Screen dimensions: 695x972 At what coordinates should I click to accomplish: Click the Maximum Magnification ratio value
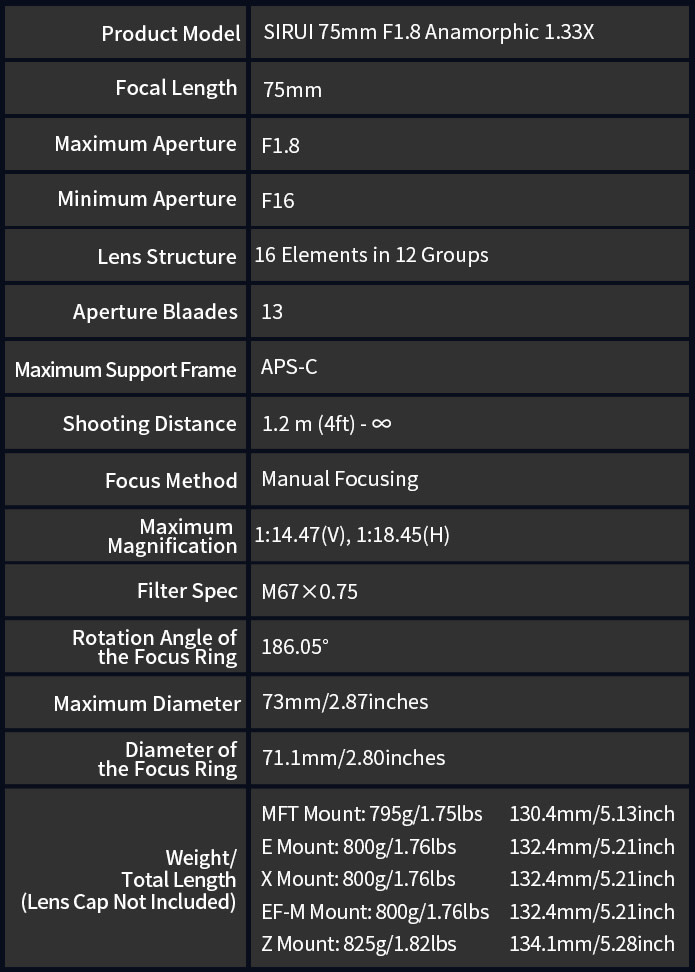point(352,535)
